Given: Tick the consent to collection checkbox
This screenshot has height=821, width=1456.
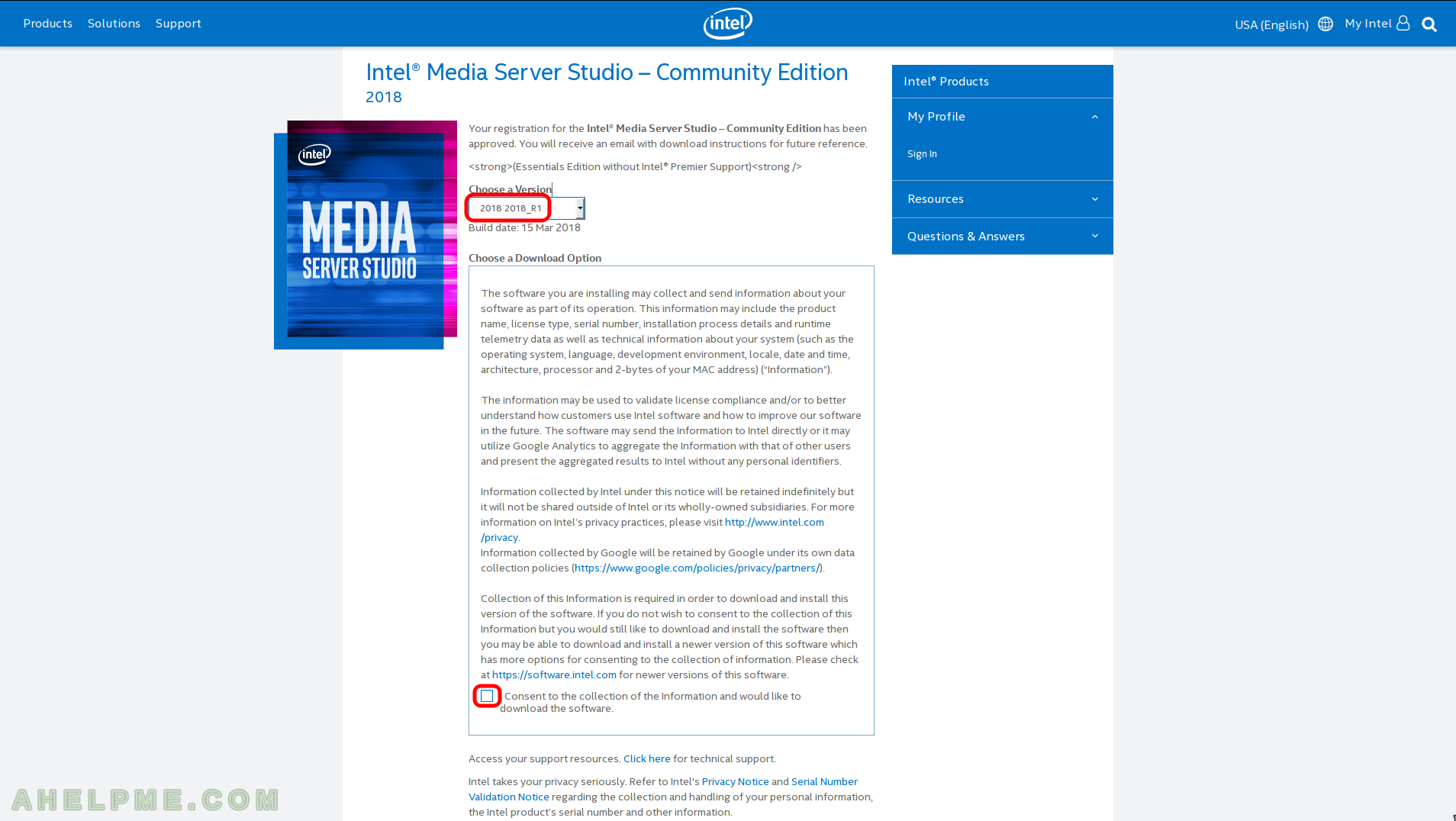Looking at the screenshot, I should point(487,696).
